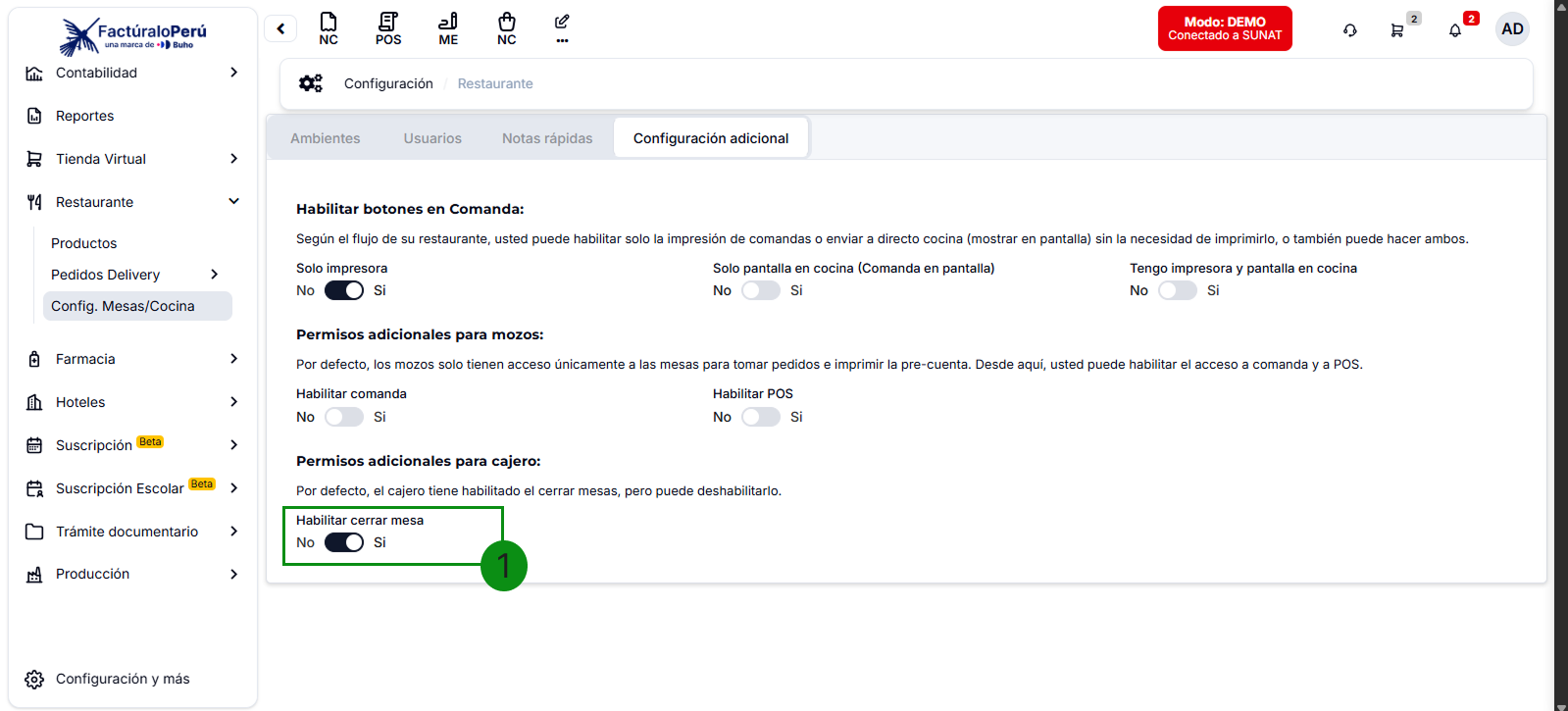
Task: Expand the Suscripción chevron
Action: pyautogui.click(x=233, y=445)
